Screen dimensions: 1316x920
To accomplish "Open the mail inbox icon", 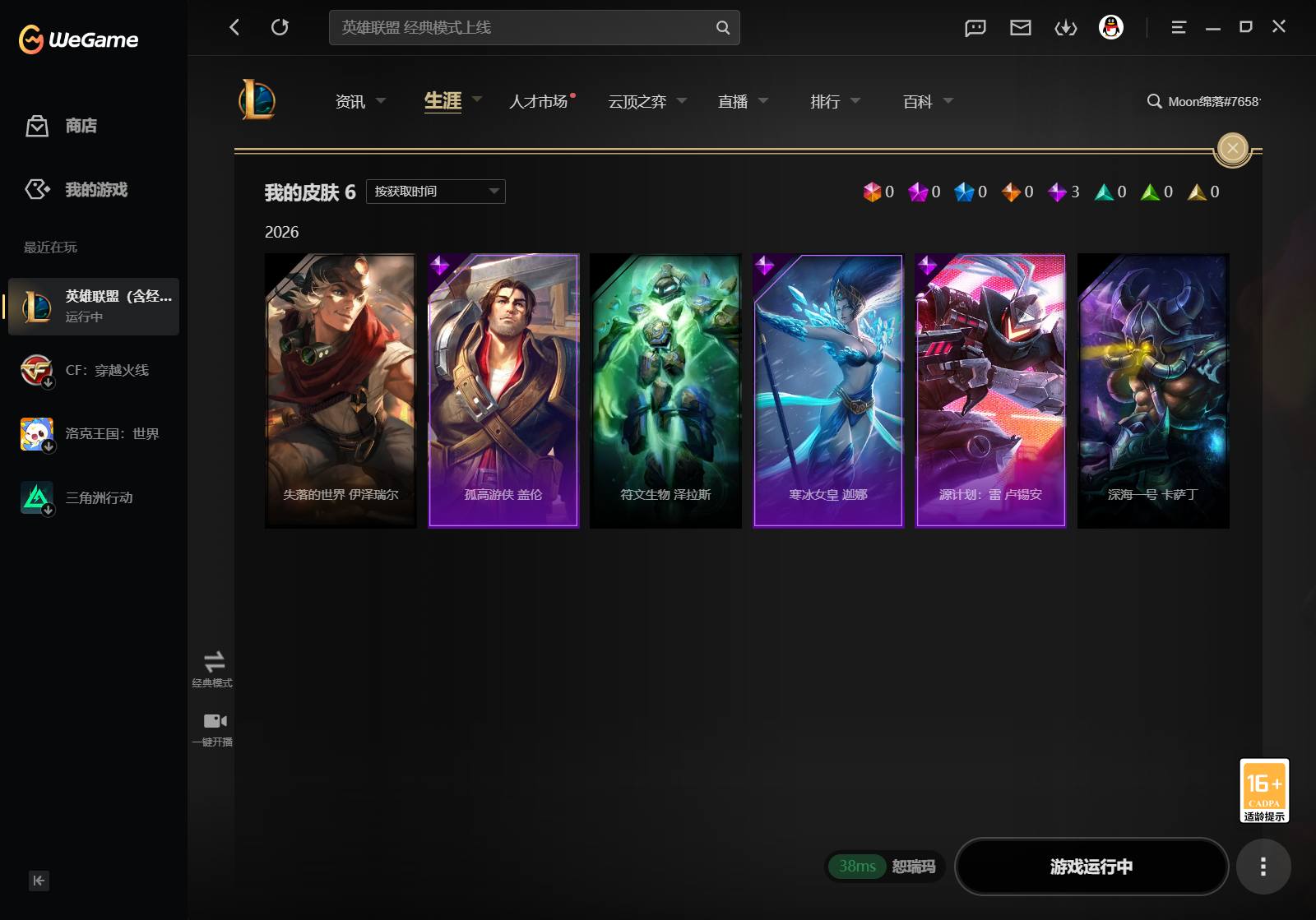I will [1020, 28].
